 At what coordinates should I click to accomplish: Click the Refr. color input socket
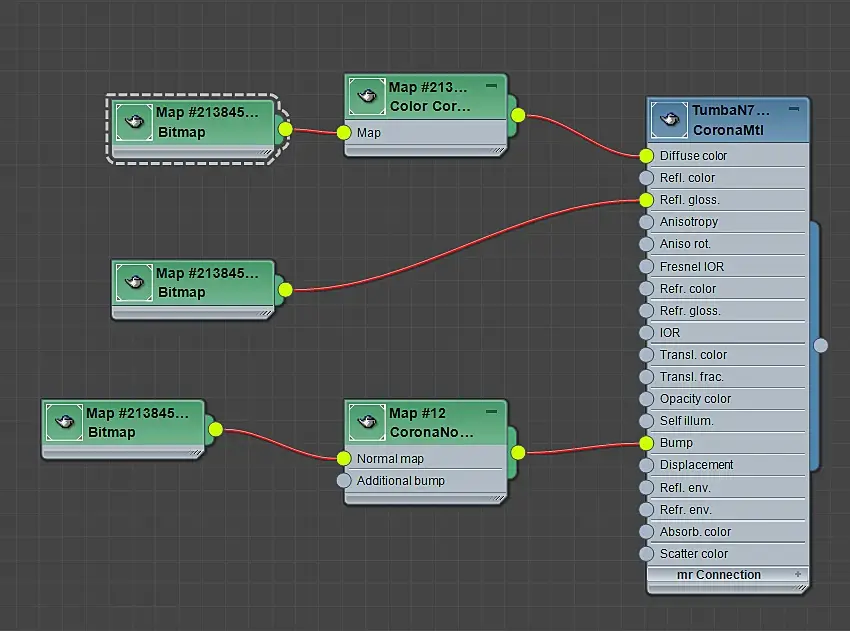(x=646, y=289)
